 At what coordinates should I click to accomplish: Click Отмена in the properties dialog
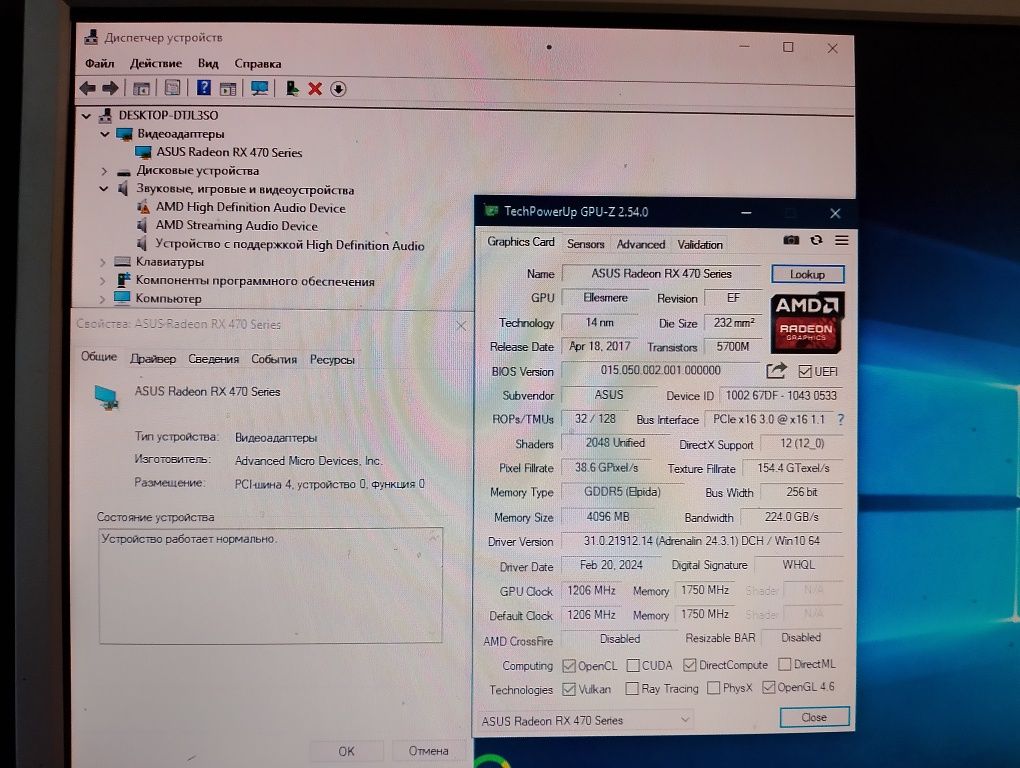pos(429,750)
